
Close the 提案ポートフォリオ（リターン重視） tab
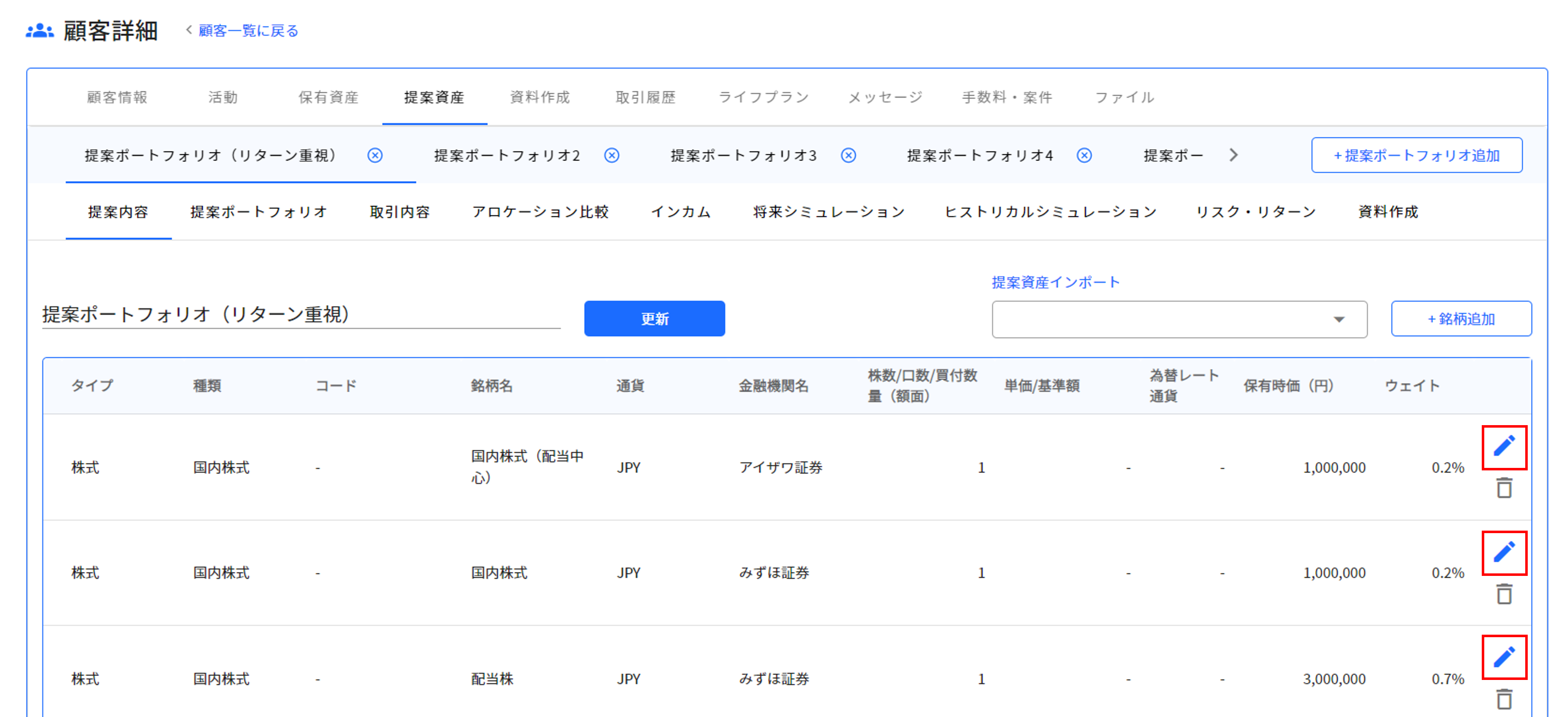coord(376,155)
